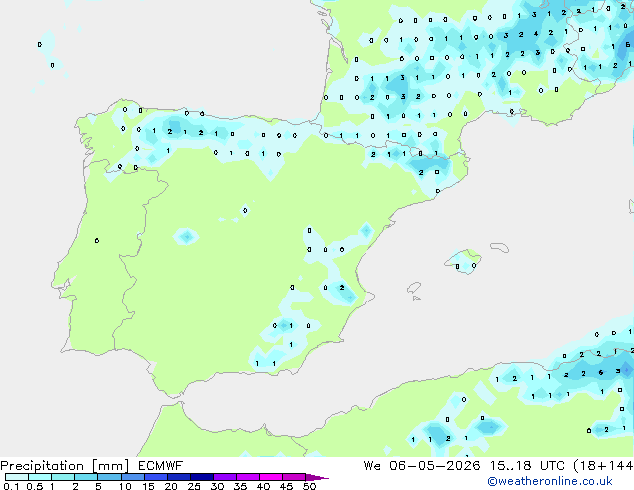Click the "We 06-05-2026" date text
The width and height of the screenshot is (634, 490).
[x=422, y=466]
